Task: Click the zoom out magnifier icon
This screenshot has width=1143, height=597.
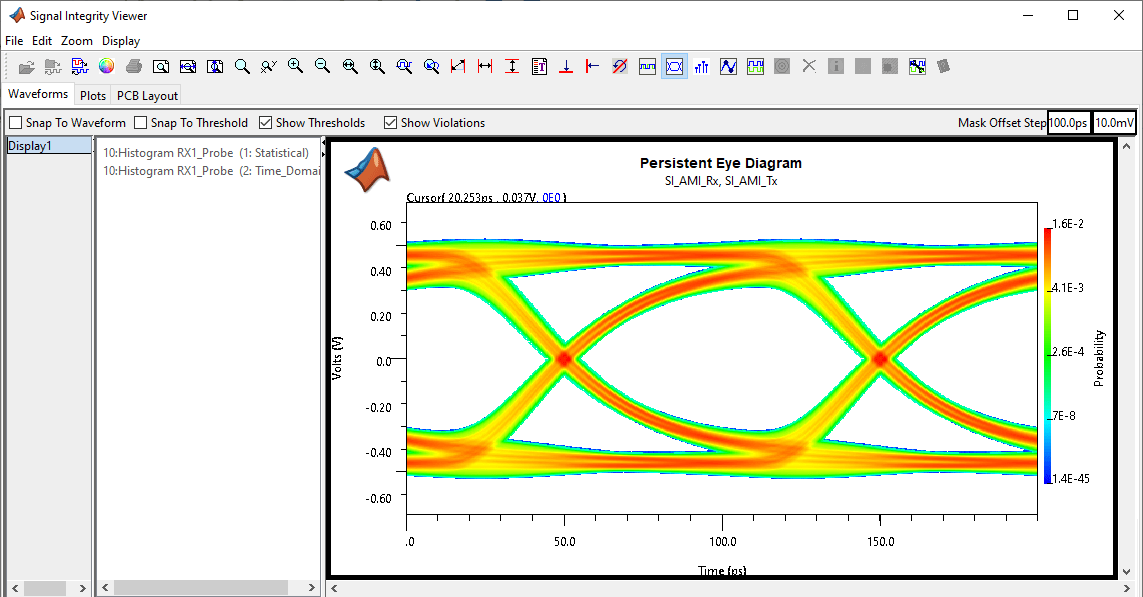Action: 322,66
